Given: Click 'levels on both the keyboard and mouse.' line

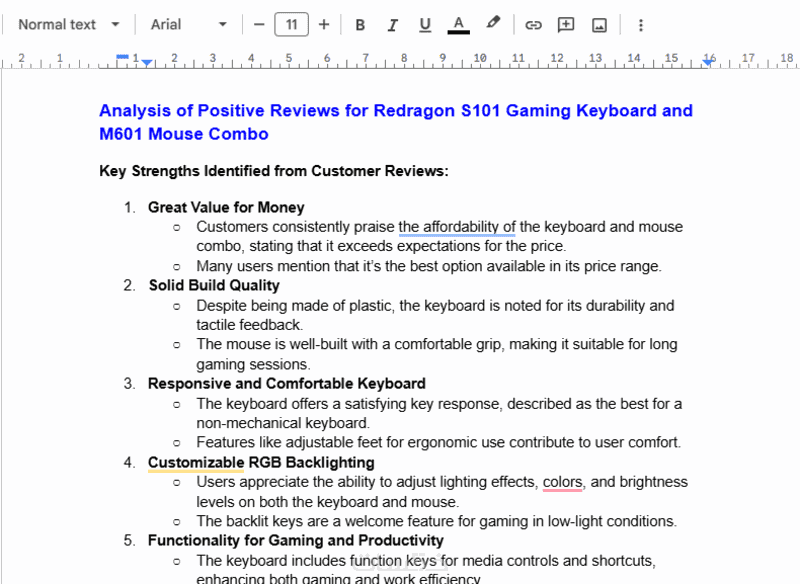Looking at the screenshot, I should [x=328, y=502].
